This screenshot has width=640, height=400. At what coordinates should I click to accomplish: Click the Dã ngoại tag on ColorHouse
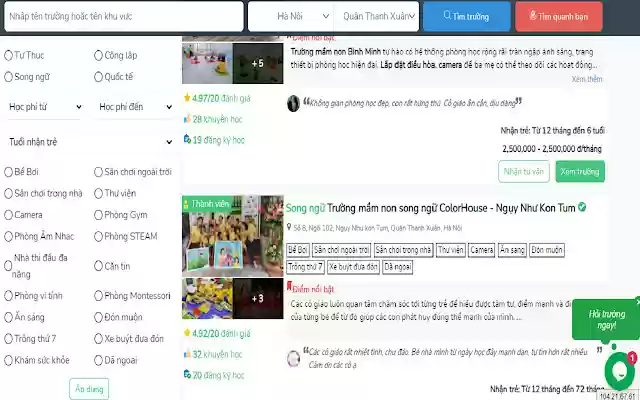tap(398, 267)
